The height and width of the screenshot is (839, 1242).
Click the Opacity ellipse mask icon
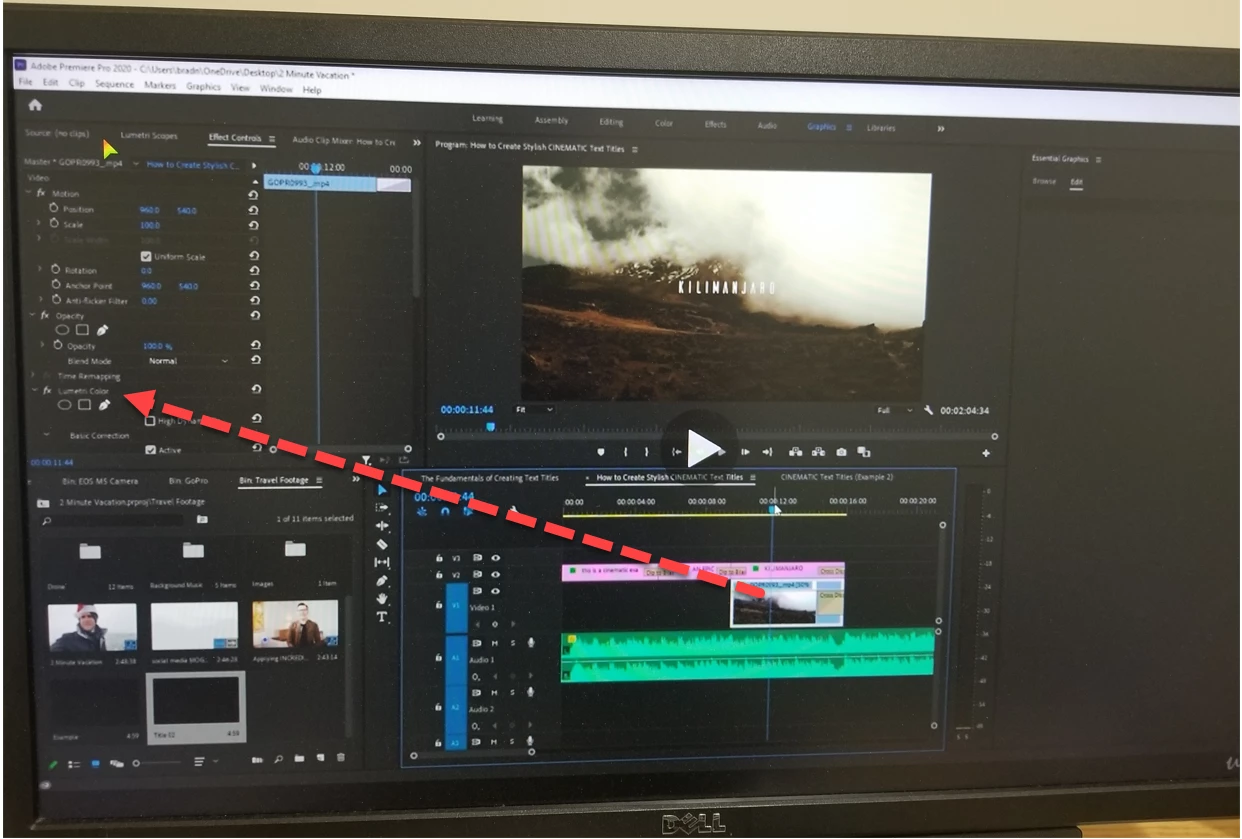click(62, 329)
